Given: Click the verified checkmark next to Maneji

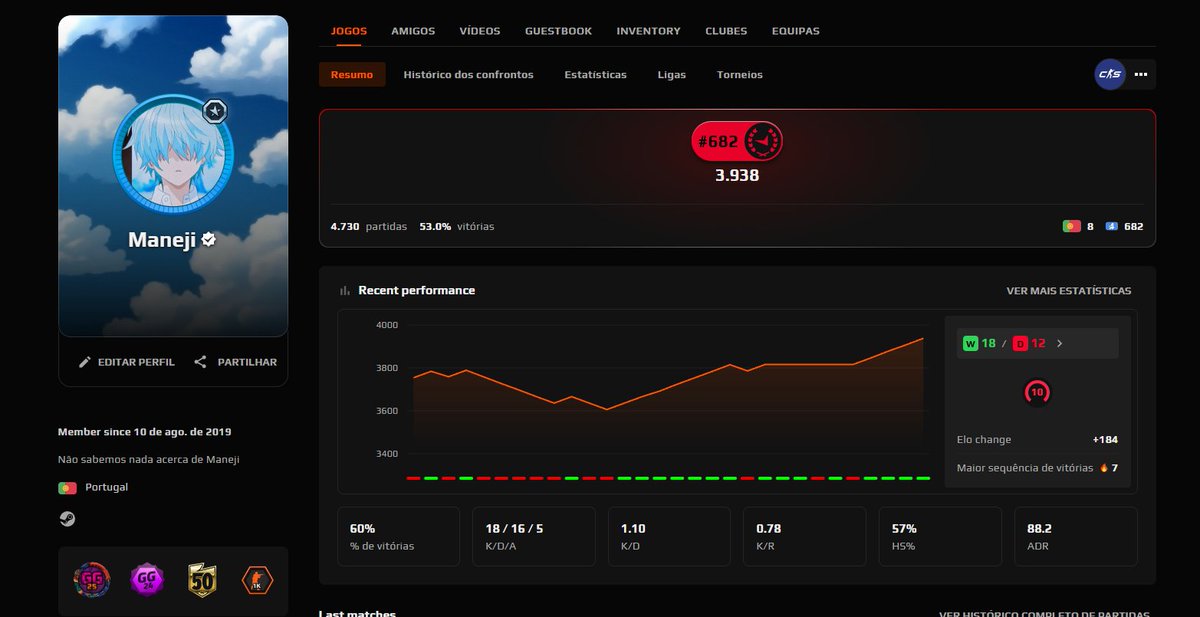Looking at the screenshot, I should point(210,240).
